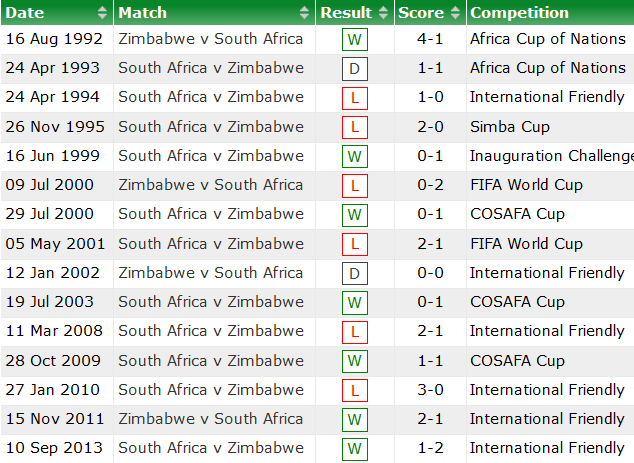Open the 15 Nov 2011 Zimbabwe v South Africa match
Image resolution: width=634 pixels, height=463 pixels.
coord(210,419)
